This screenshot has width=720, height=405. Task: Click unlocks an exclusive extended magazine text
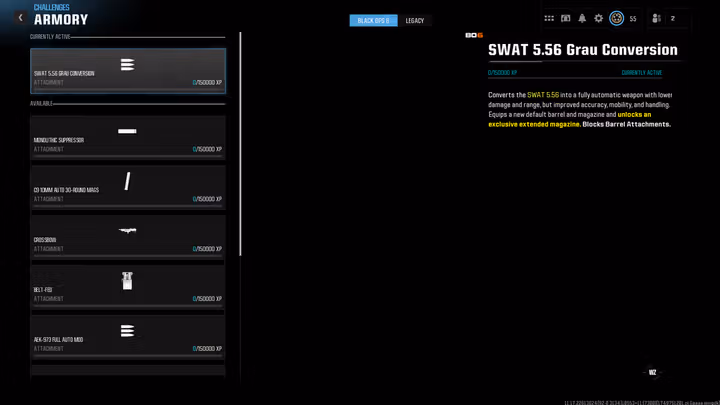point(569,119)
